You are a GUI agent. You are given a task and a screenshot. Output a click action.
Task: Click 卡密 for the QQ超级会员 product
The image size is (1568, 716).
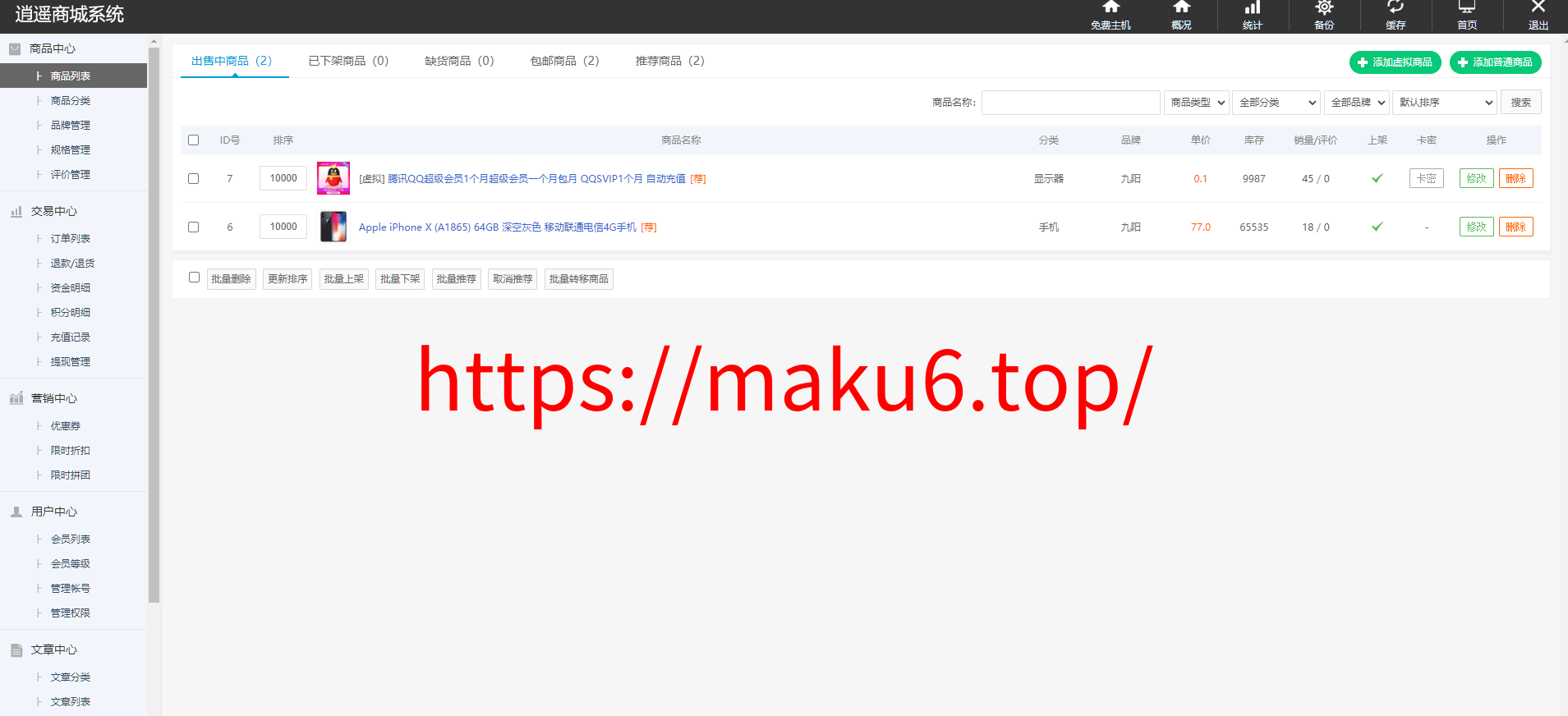pyautogui.click(x=1427, y=178)
